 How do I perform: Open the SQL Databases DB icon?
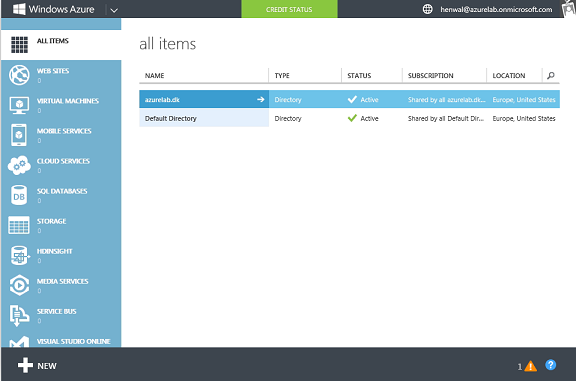(19, 195)
